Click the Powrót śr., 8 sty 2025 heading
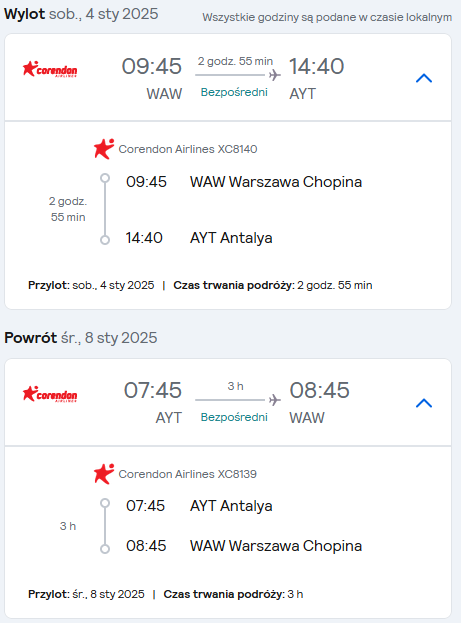The image size is (461, 623). tap(81, 338)
